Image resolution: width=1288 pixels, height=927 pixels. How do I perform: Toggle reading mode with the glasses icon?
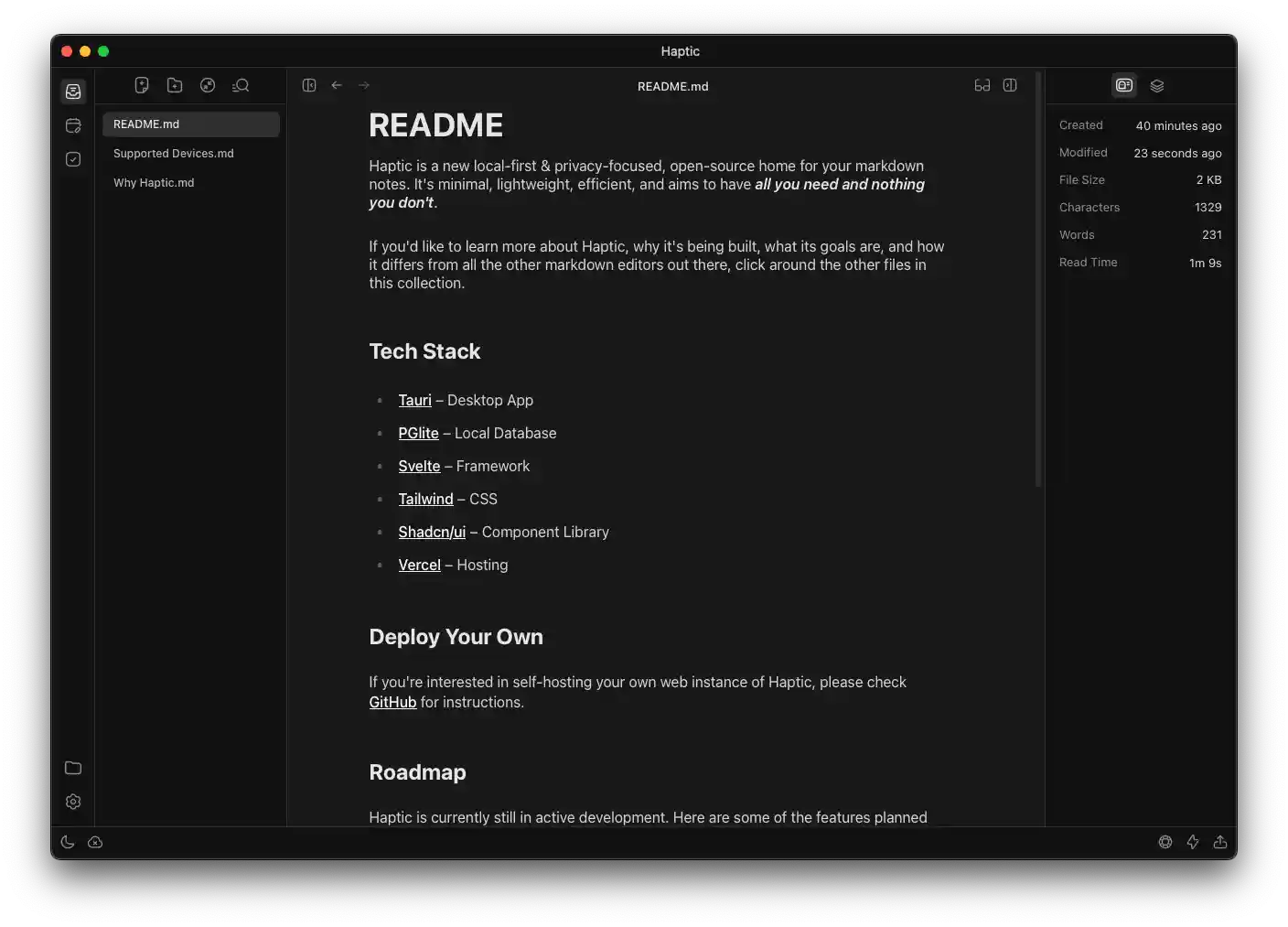pos(982,85)
